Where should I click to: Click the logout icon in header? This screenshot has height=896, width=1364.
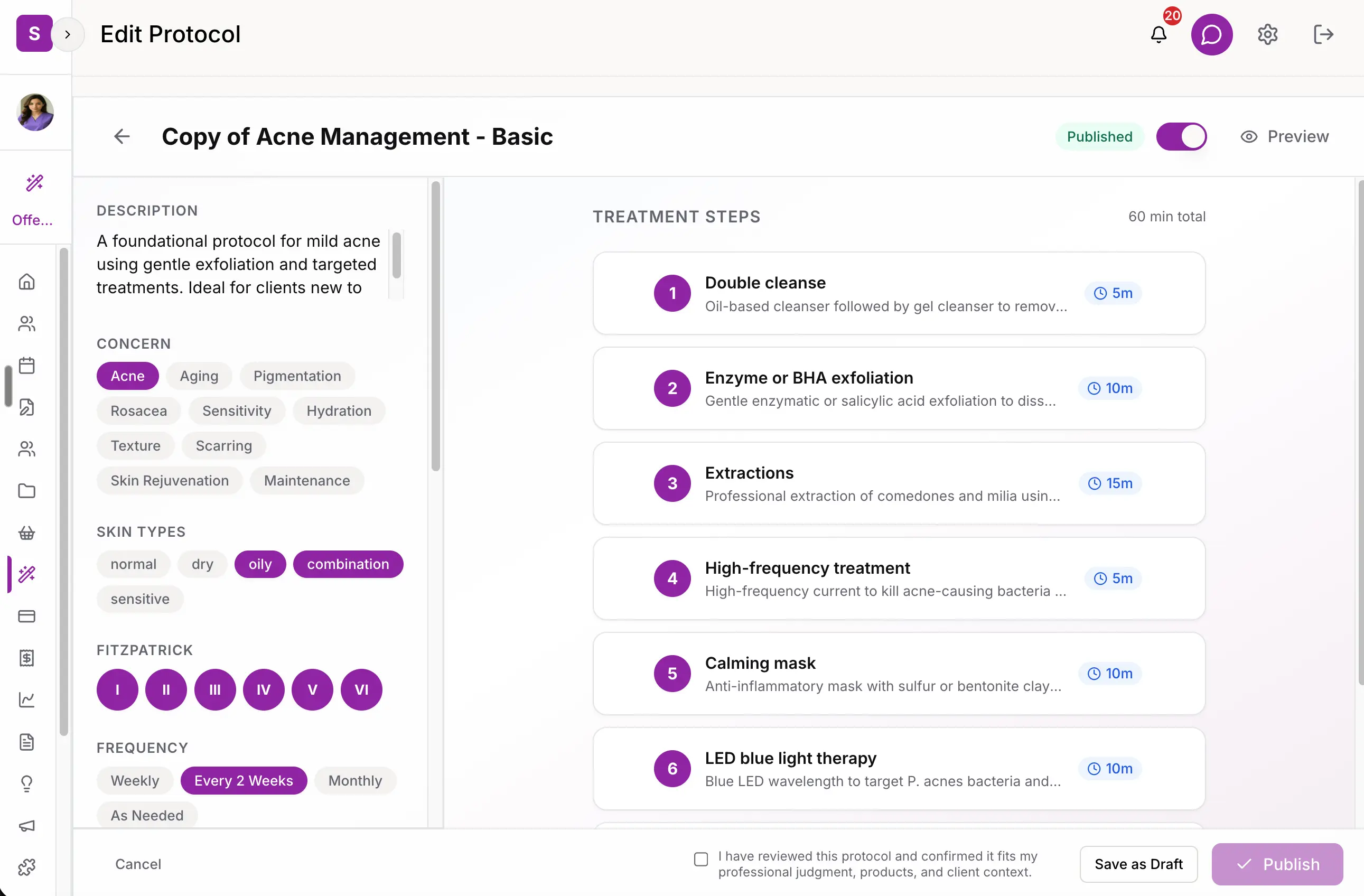click(x=1323, y=34)
